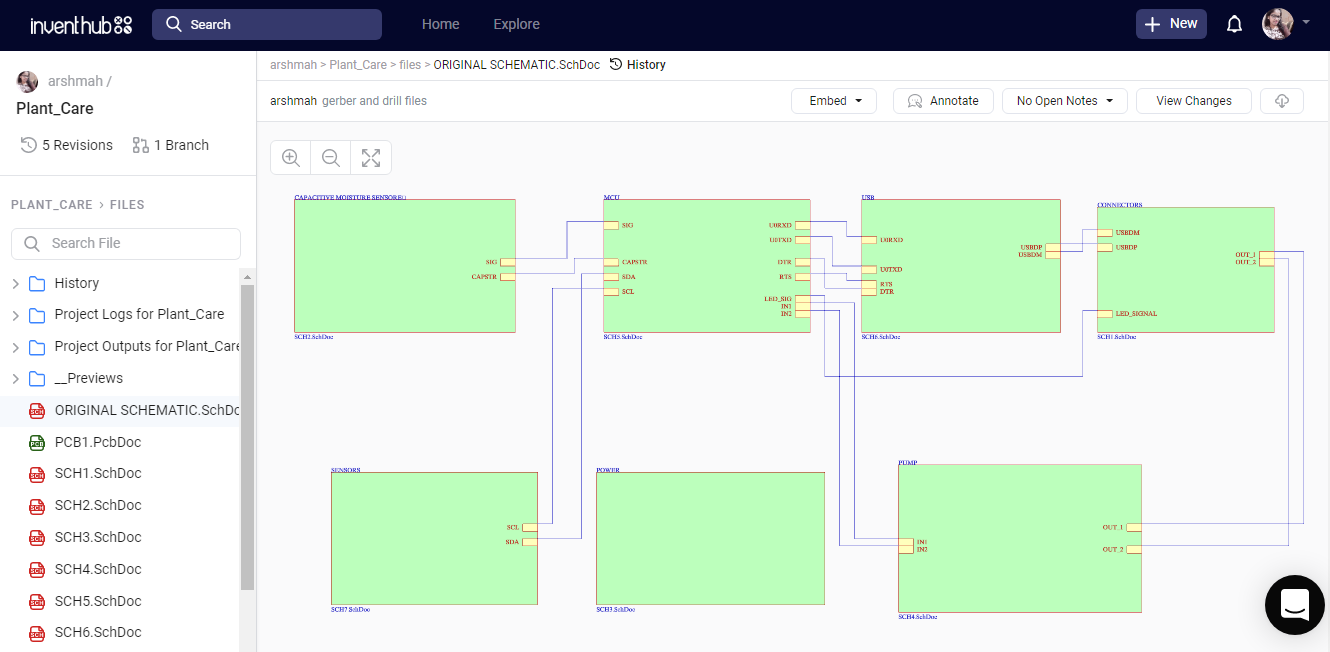Viewport: 1330px width, 652px height.
Task: Click files in the top breadcrumb
Action: pyautogui.click(x=410, y=65)
